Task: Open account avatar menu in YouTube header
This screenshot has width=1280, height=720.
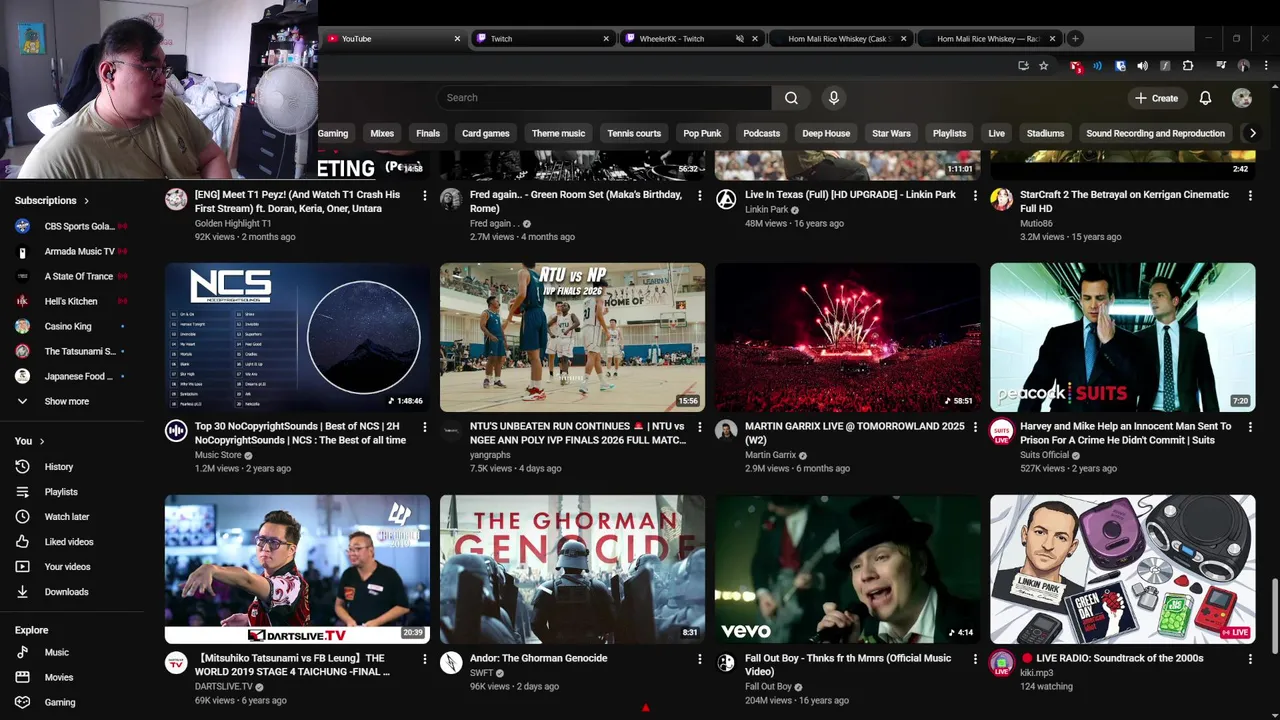Action: coord(1242,98)
